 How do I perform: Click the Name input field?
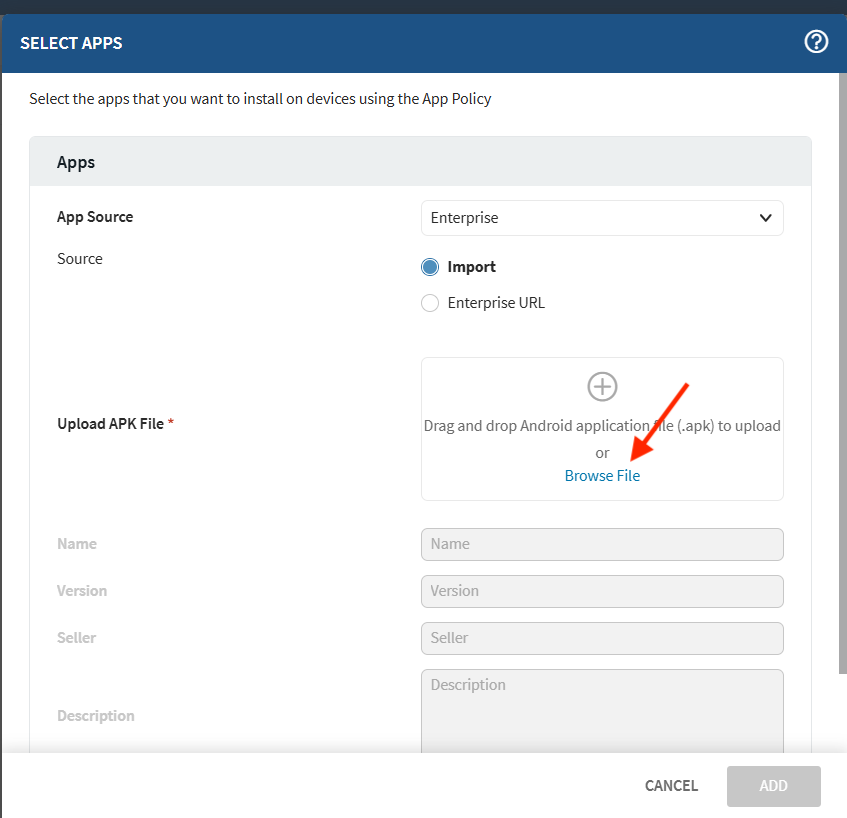(602, 544)
